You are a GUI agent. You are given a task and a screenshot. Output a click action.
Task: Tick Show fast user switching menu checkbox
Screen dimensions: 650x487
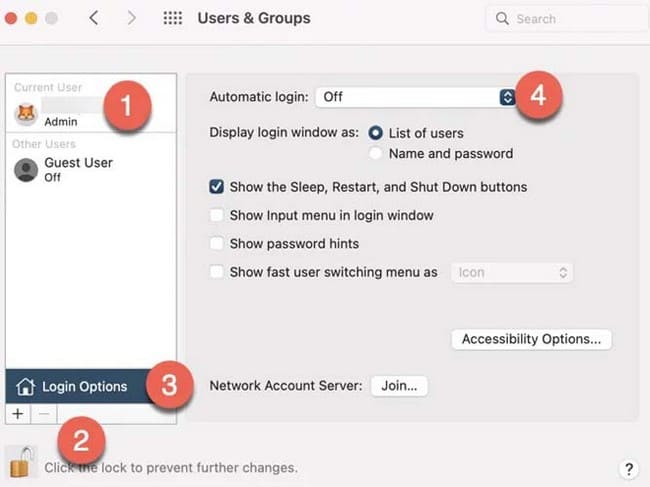pos(216,272)
